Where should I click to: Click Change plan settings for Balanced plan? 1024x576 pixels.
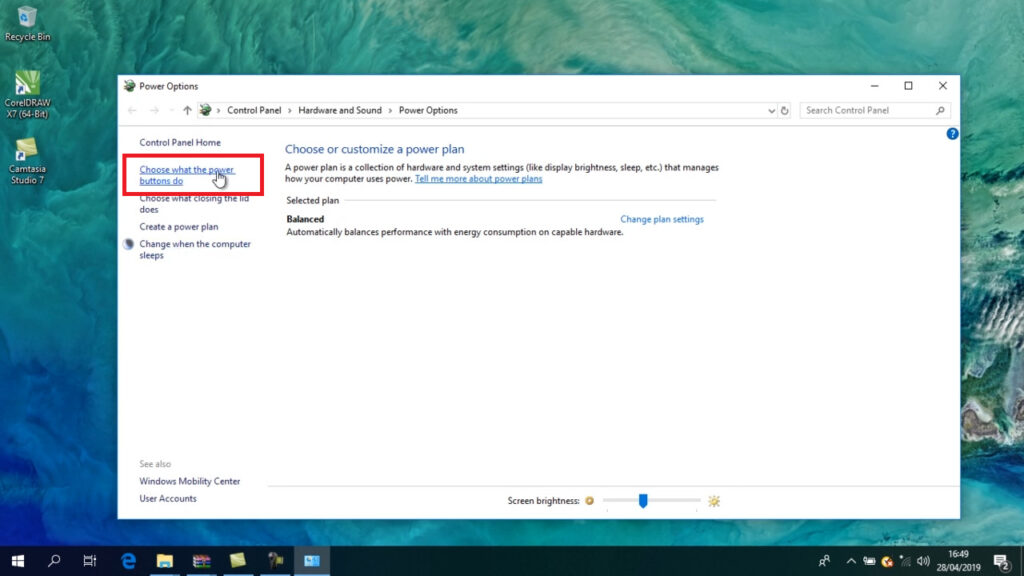[661, 218]
